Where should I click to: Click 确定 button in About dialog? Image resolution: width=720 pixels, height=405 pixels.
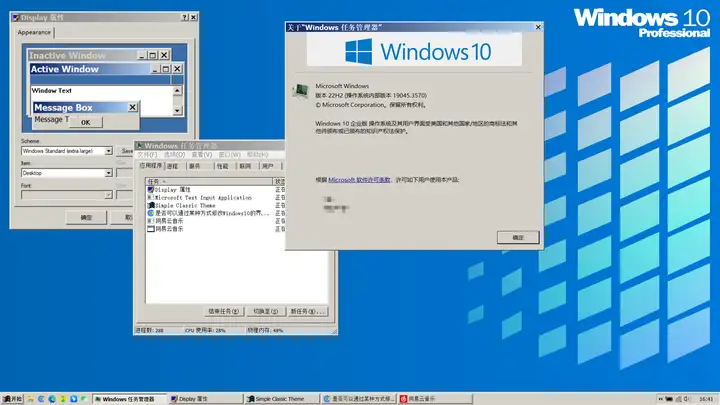[518, 237]
